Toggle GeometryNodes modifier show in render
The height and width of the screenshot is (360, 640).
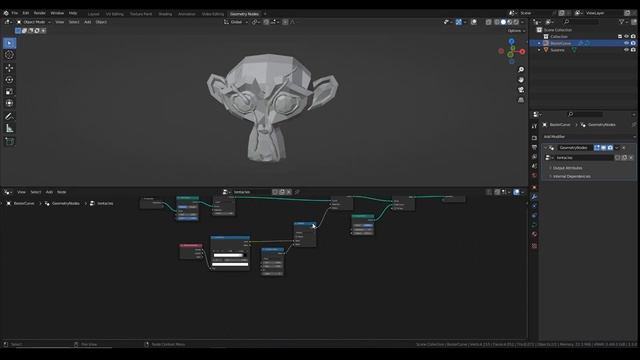click(x=610, y=148)
